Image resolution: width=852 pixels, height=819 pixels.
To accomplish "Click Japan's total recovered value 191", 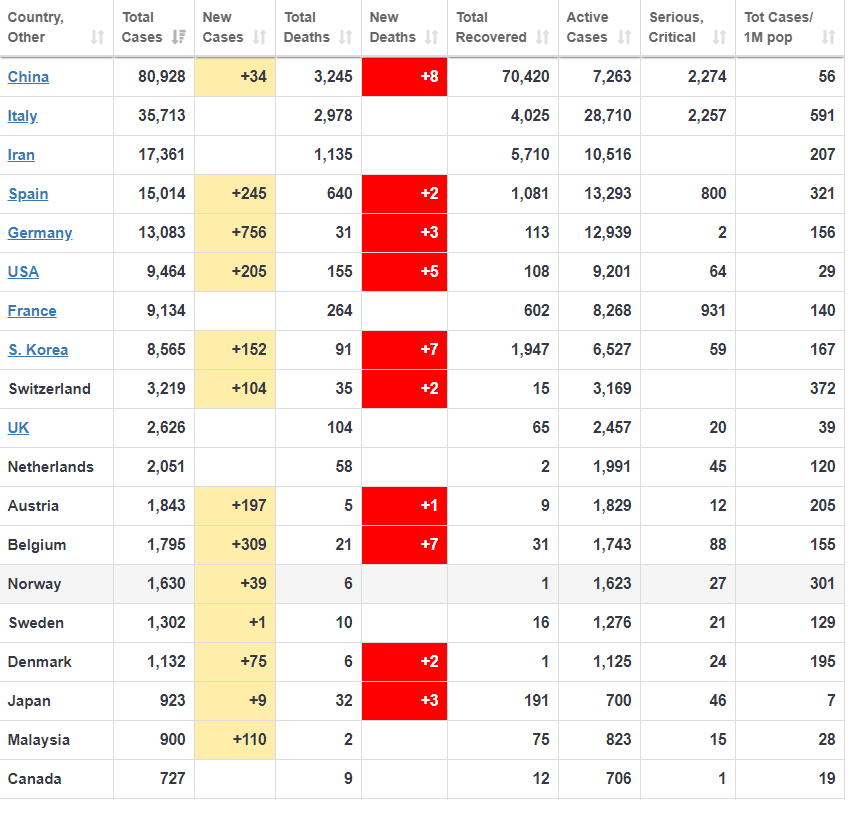I will (x=537, y=701).
